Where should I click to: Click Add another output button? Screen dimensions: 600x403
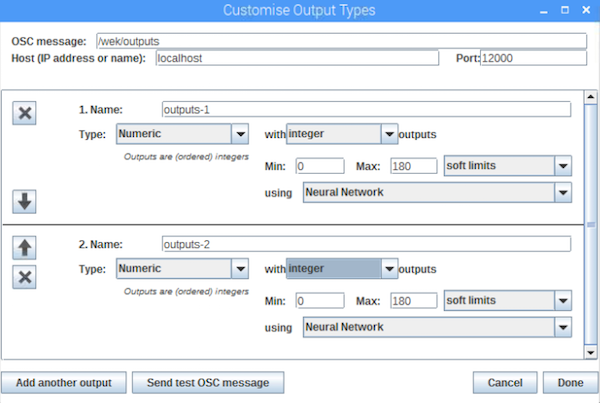pyautogui.click(x=64, y=383)
